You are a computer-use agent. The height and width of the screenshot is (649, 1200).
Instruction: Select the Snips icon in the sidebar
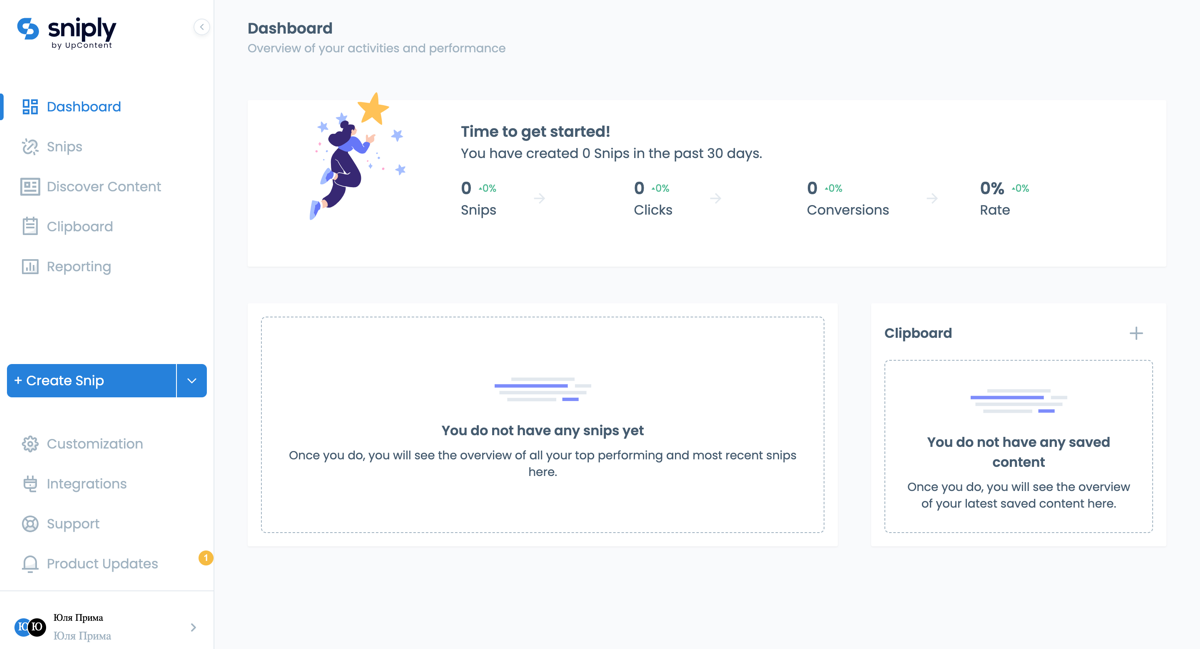31,146
